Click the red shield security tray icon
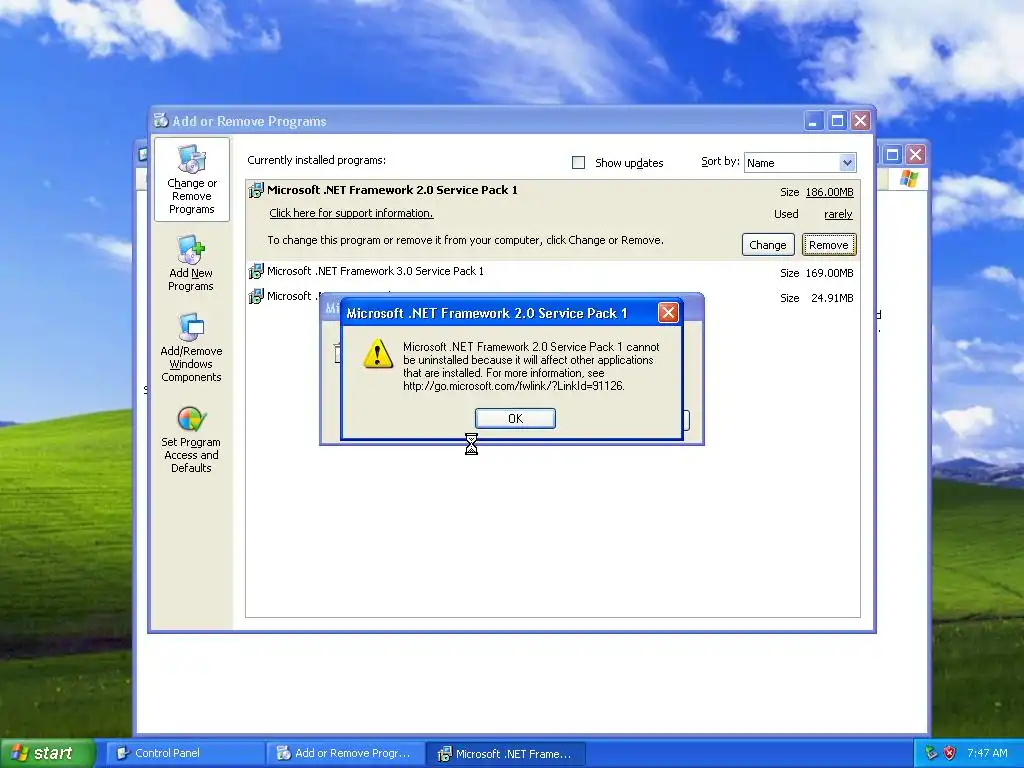 click(x=950, y=753)
